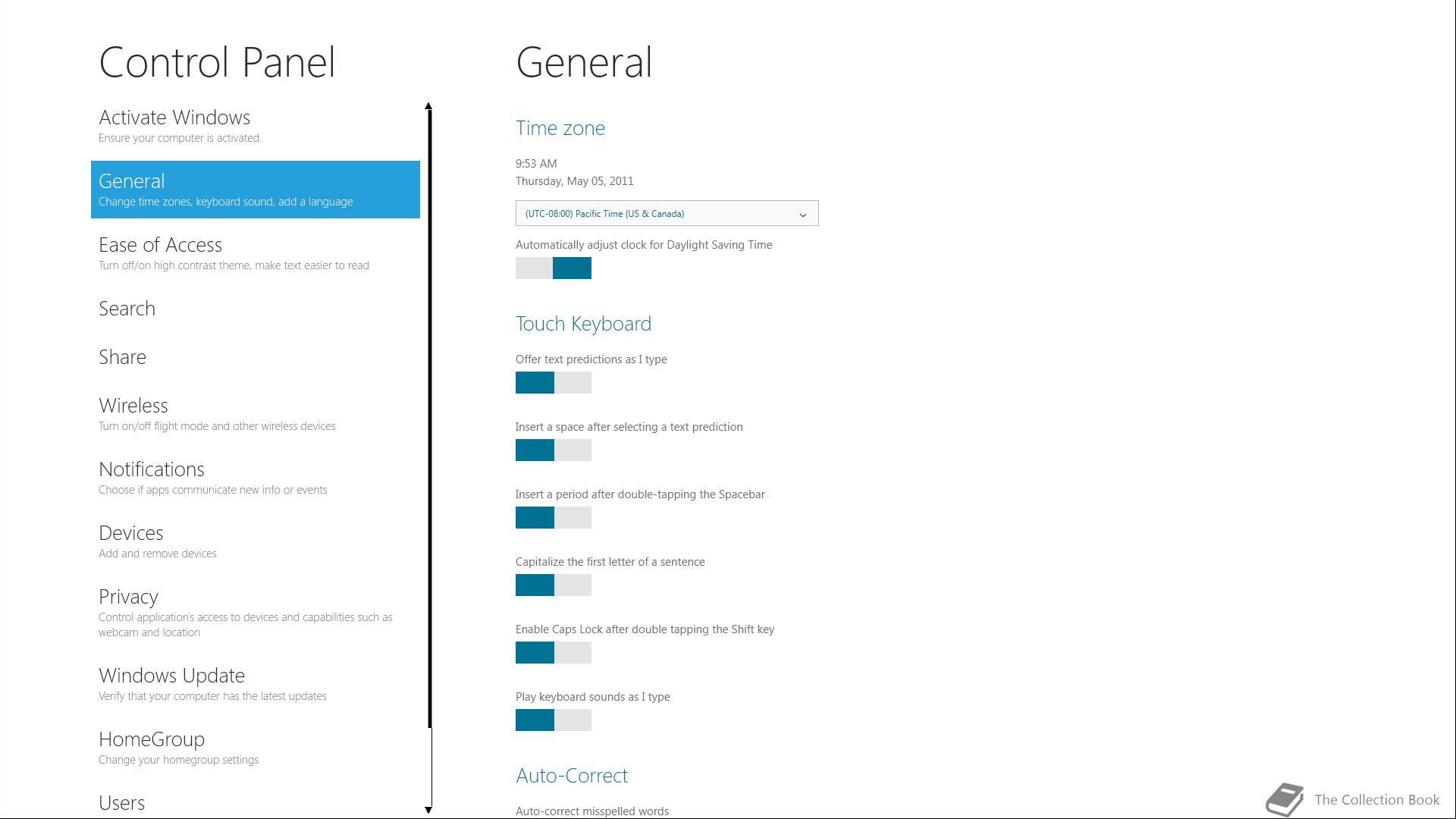1456x819 pixels.
Task: Open the Pacific Time zone combo box
Action: point(667,213)
